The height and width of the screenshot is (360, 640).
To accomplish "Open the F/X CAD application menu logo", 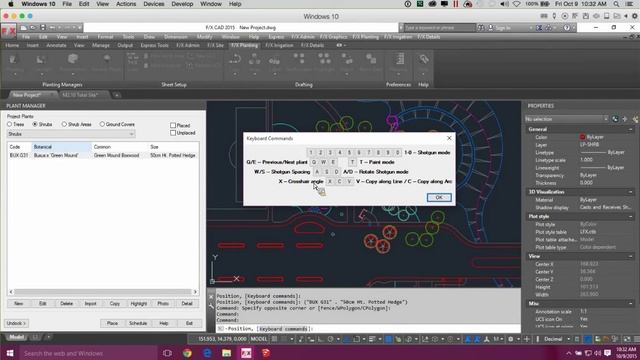I will [8, 31].
